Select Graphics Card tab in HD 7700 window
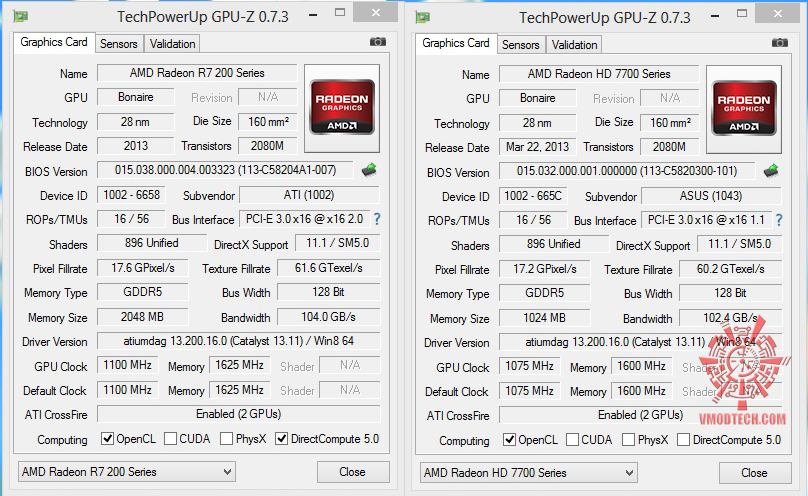This screenshot has width=808, height=496. [456, 43]
